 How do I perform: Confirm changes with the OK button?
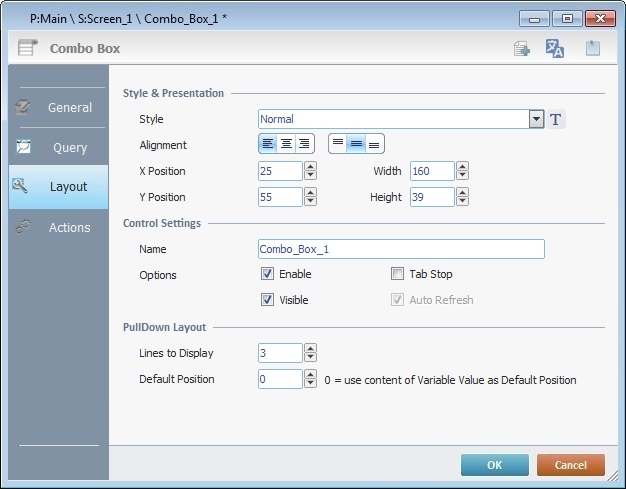[x=494, y=465]
